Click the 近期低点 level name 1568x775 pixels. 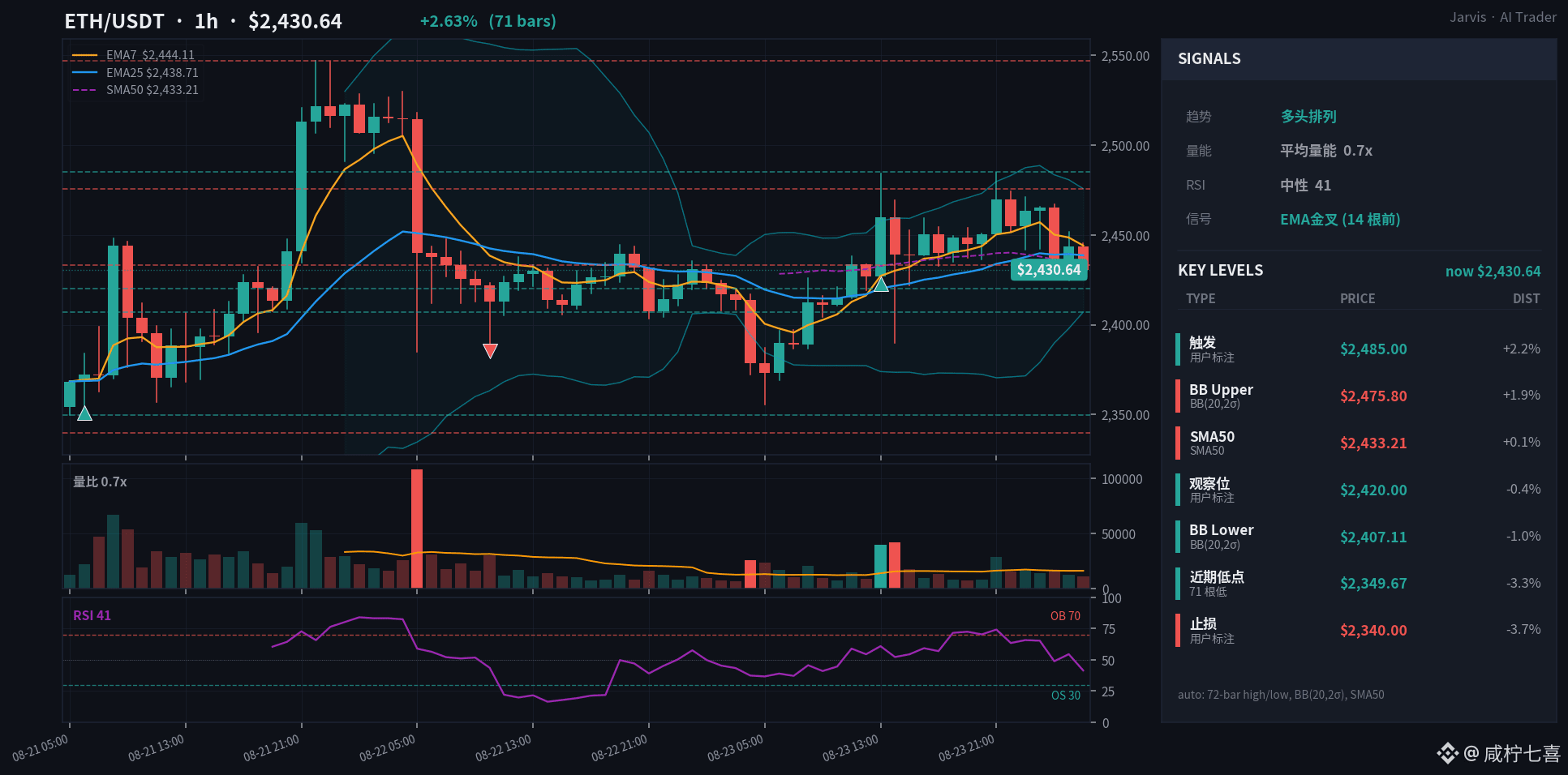pos(1217,577)
